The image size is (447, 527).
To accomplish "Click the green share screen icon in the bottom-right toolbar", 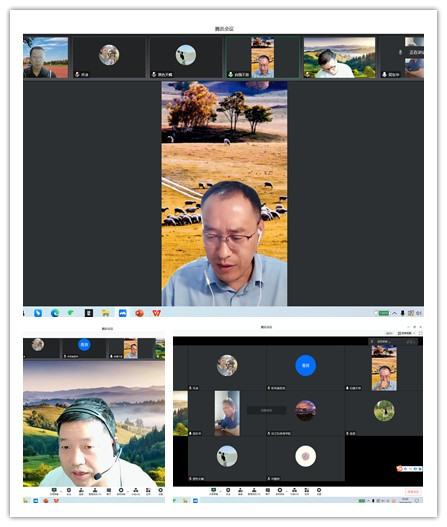I will (213, 491).
